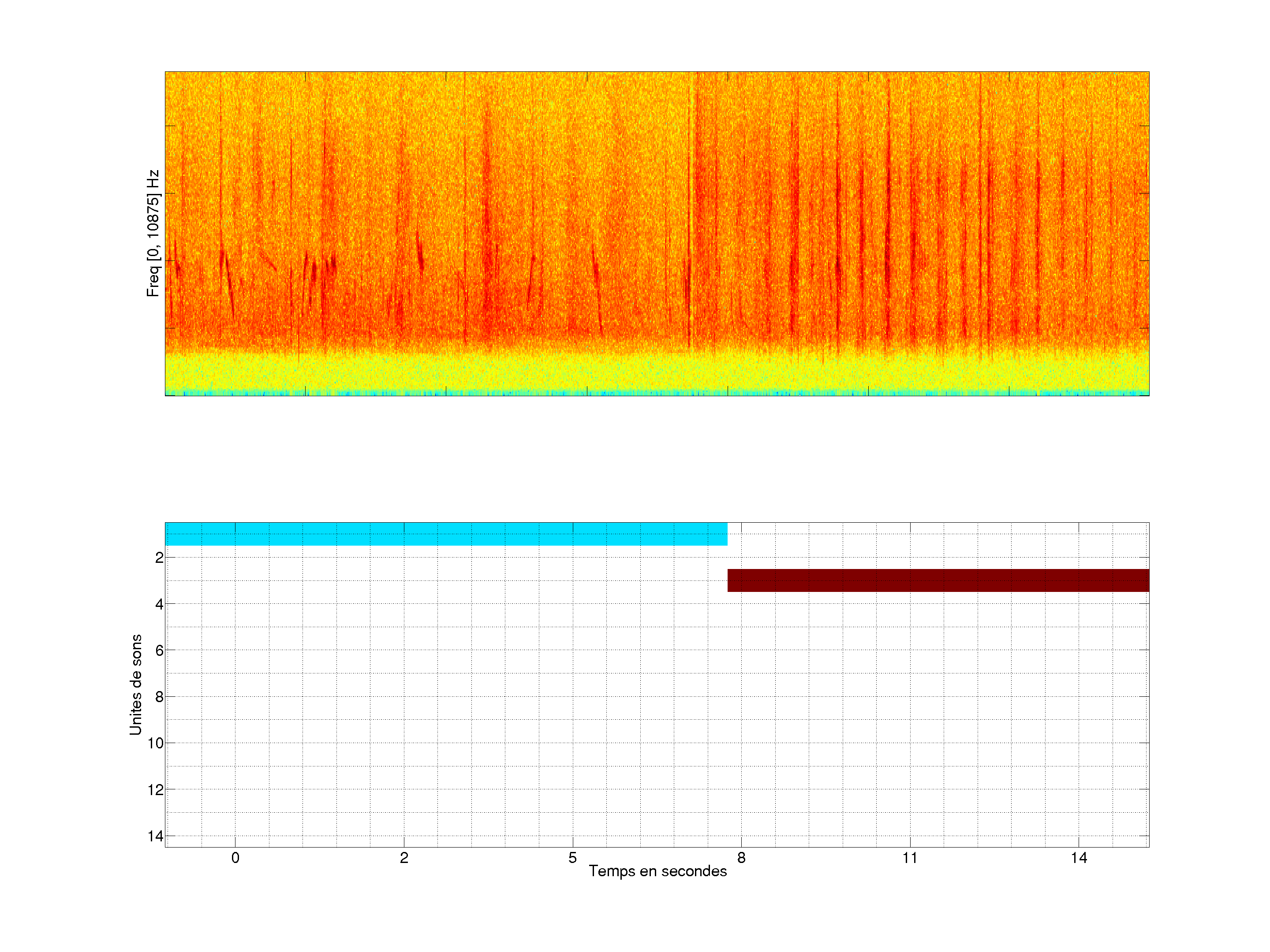Click the dark red sound unit bar
This screenshot has width=1270, height=952.
[938, 580]
